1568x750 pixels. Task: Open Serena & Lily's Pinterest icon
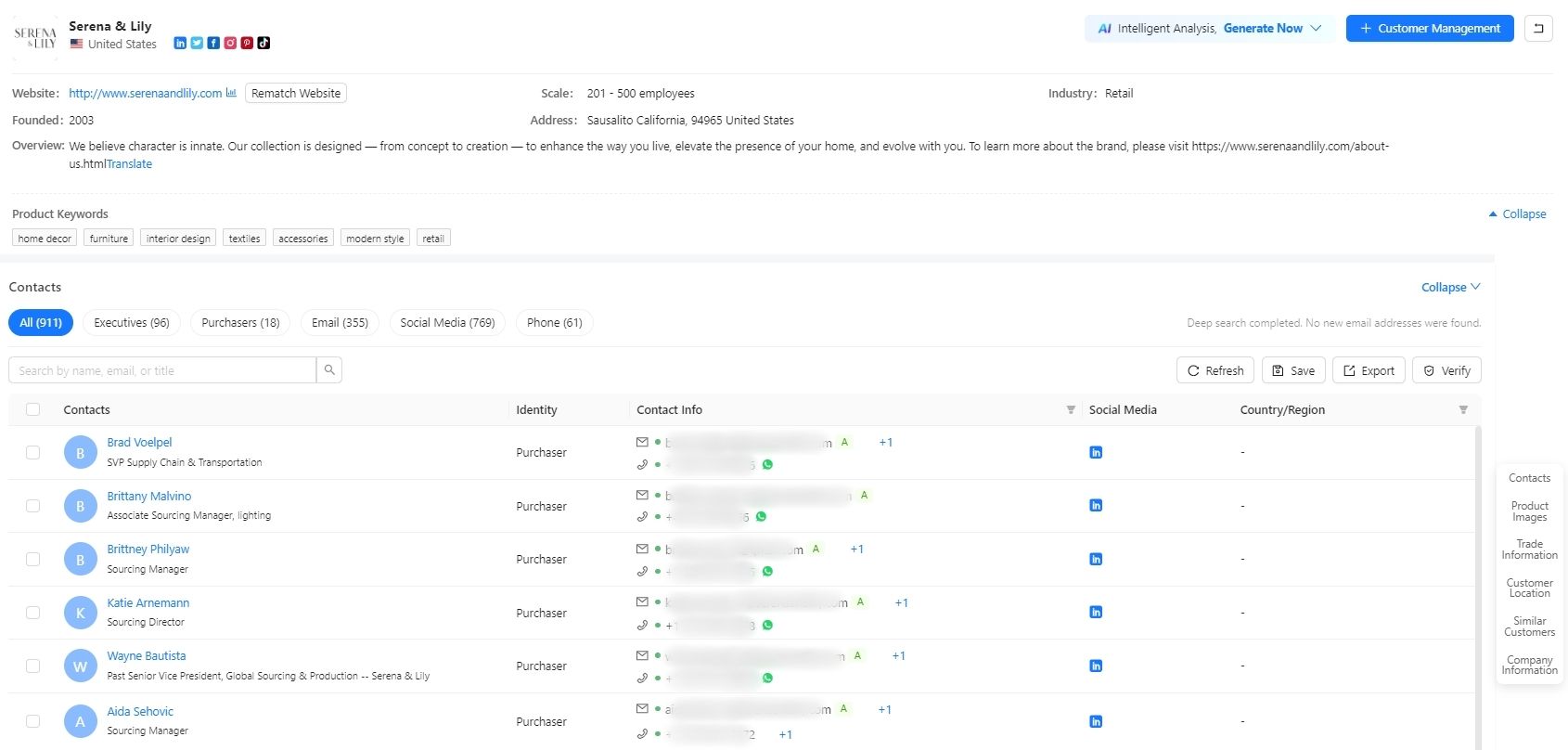coord(247,43)
